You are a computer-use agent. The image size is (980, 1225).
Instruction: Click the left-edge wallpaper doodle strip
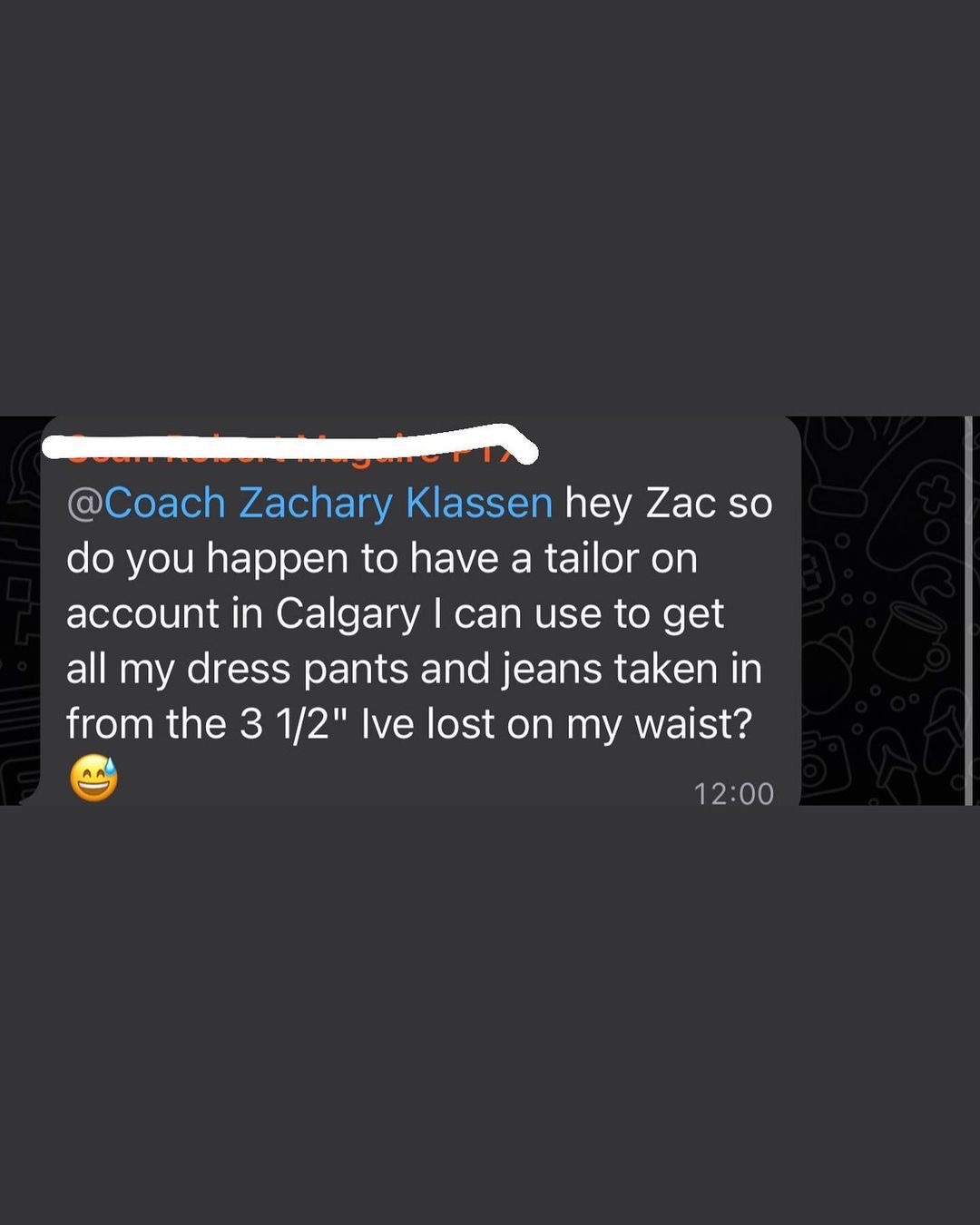pos(18,610)
